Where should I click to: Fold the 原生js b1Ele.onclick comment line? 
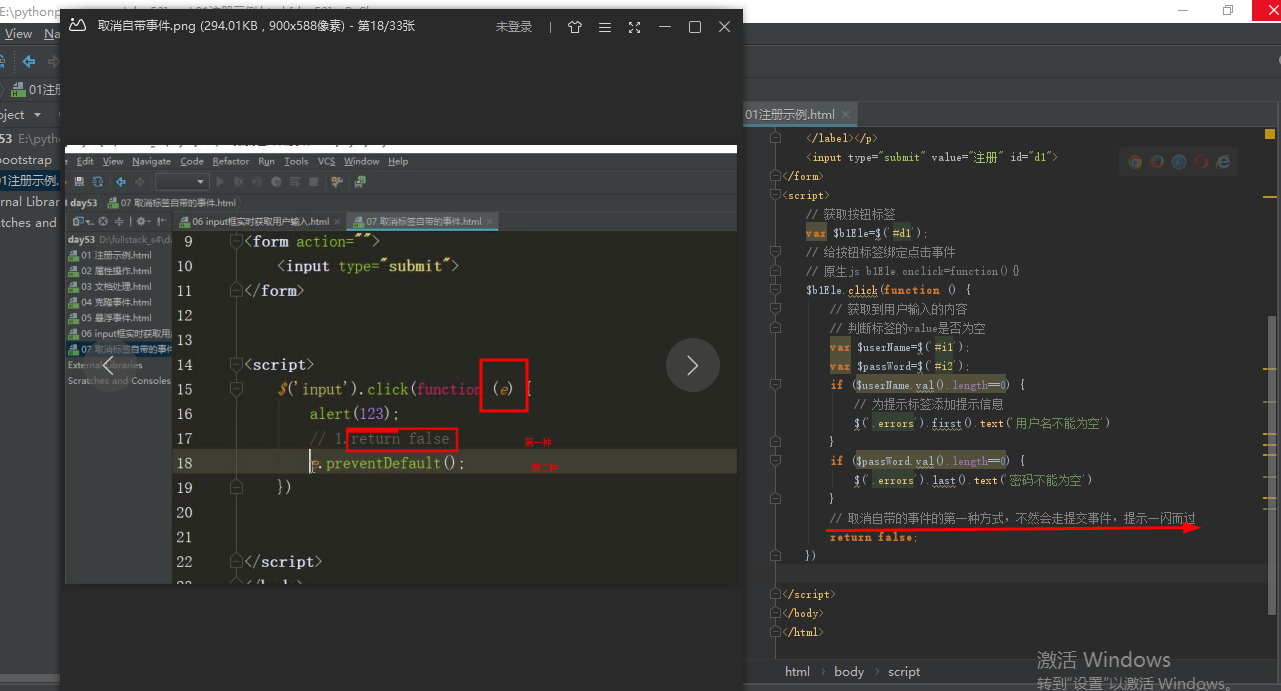tap(775, 271)
